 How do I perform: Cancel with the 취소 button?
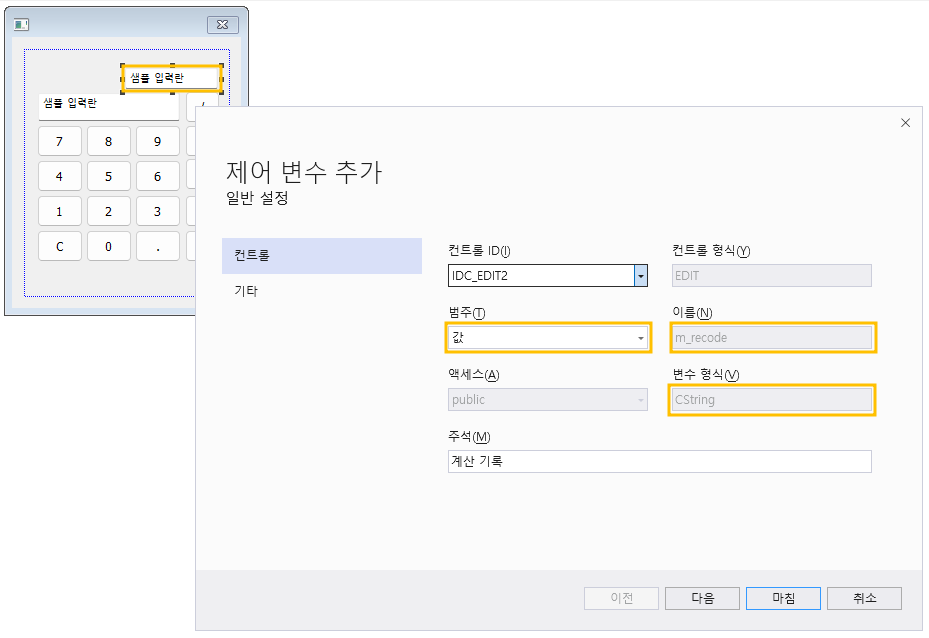click(864, 598)
